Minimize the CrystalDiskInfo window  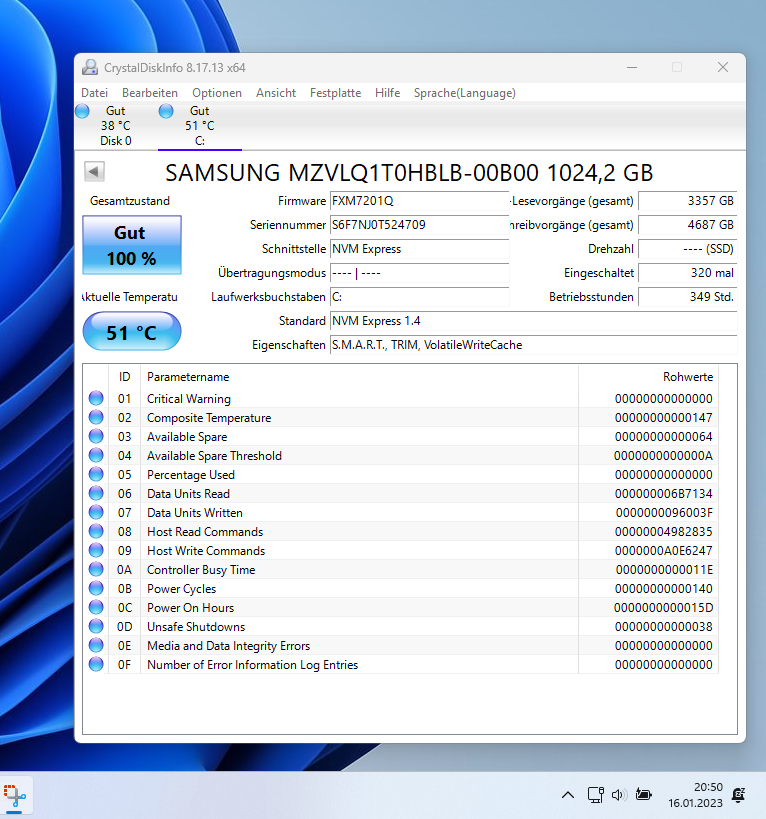pos(632,67)
